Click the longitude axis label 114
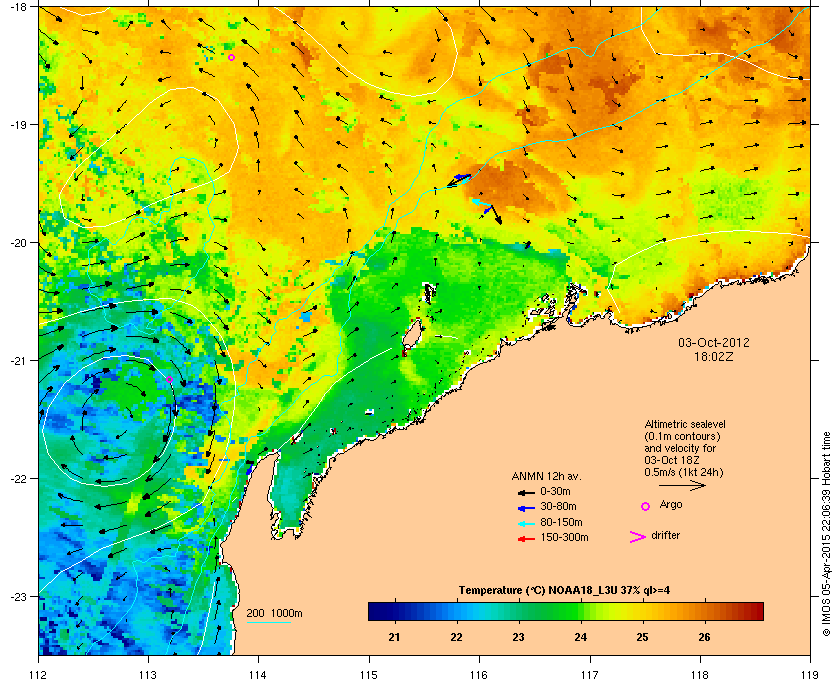The height and width of the screenshot is (680, 840). pos(258,674)
